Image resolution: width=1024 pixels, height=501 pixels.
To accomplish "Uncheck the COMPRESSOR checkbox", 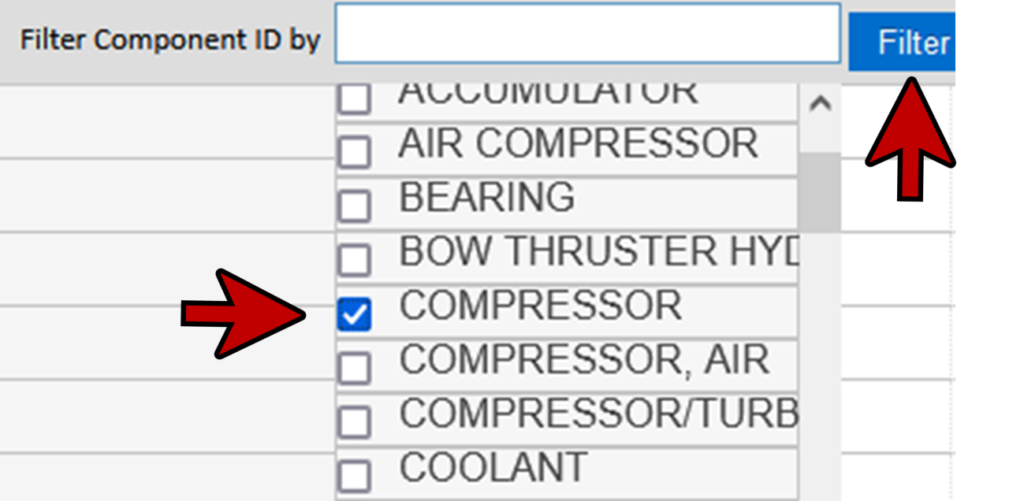I will click(x=354, y=314).
